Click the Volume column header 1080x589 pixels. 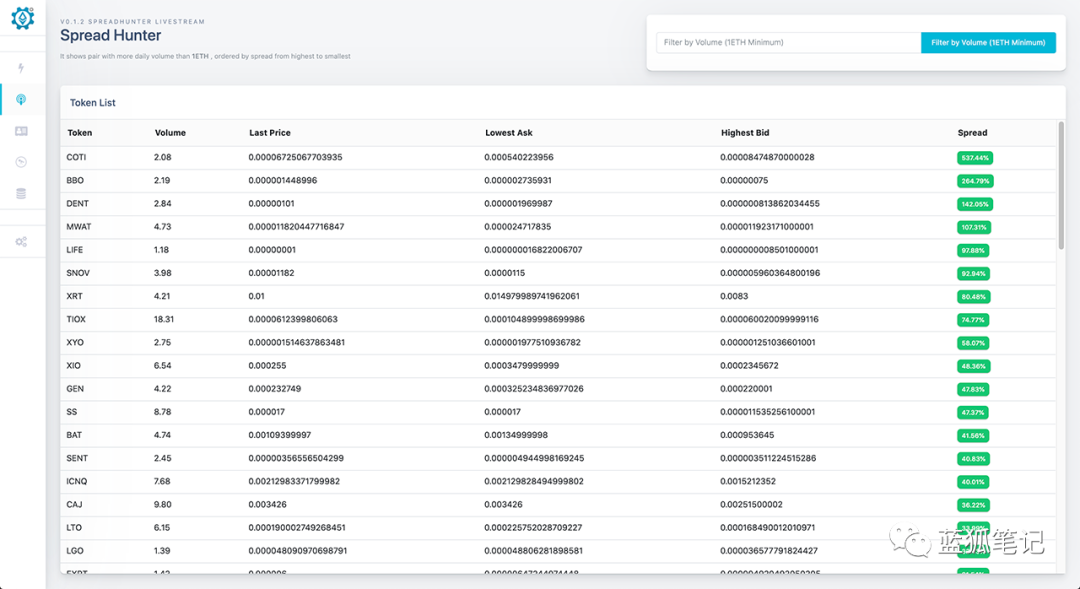pos(170,133)
